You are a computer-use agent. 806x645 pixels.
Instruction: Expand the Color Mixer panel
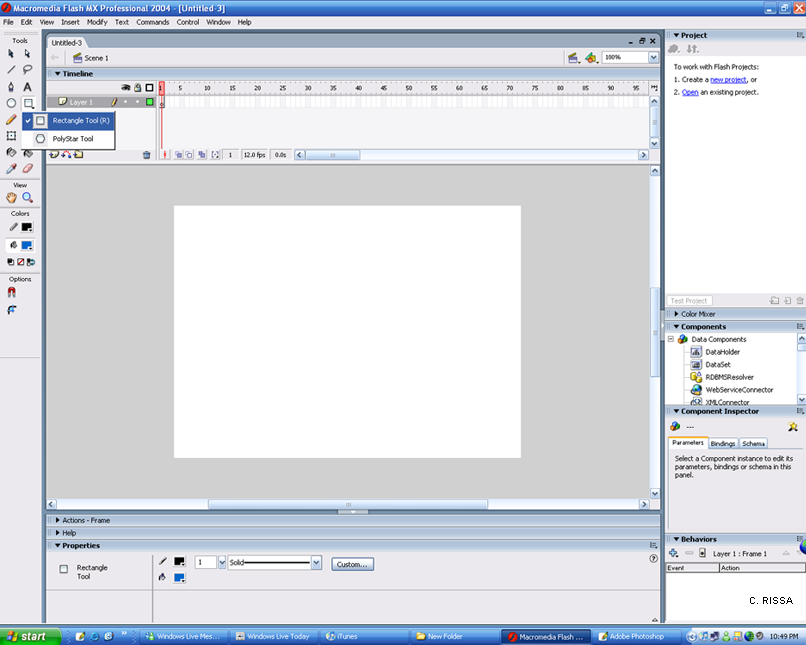(676, 314)
